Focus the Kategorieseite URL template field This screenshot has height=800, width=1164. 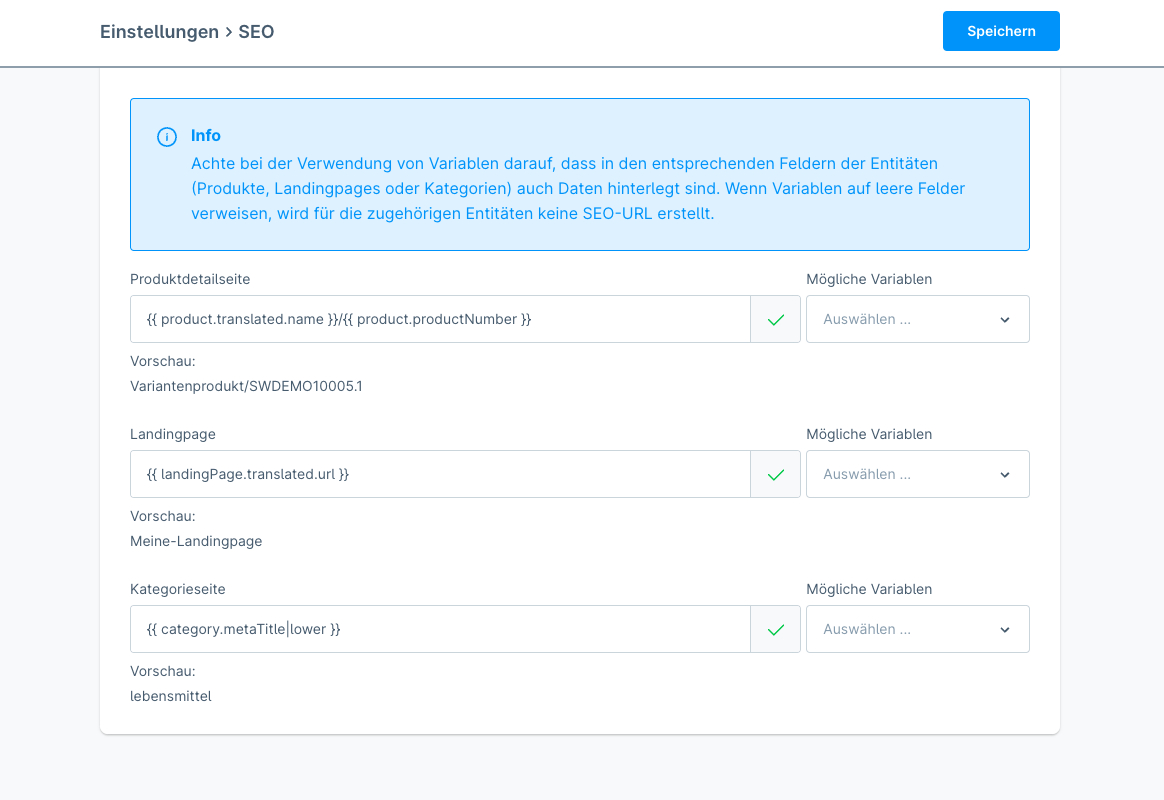point(440,630)
